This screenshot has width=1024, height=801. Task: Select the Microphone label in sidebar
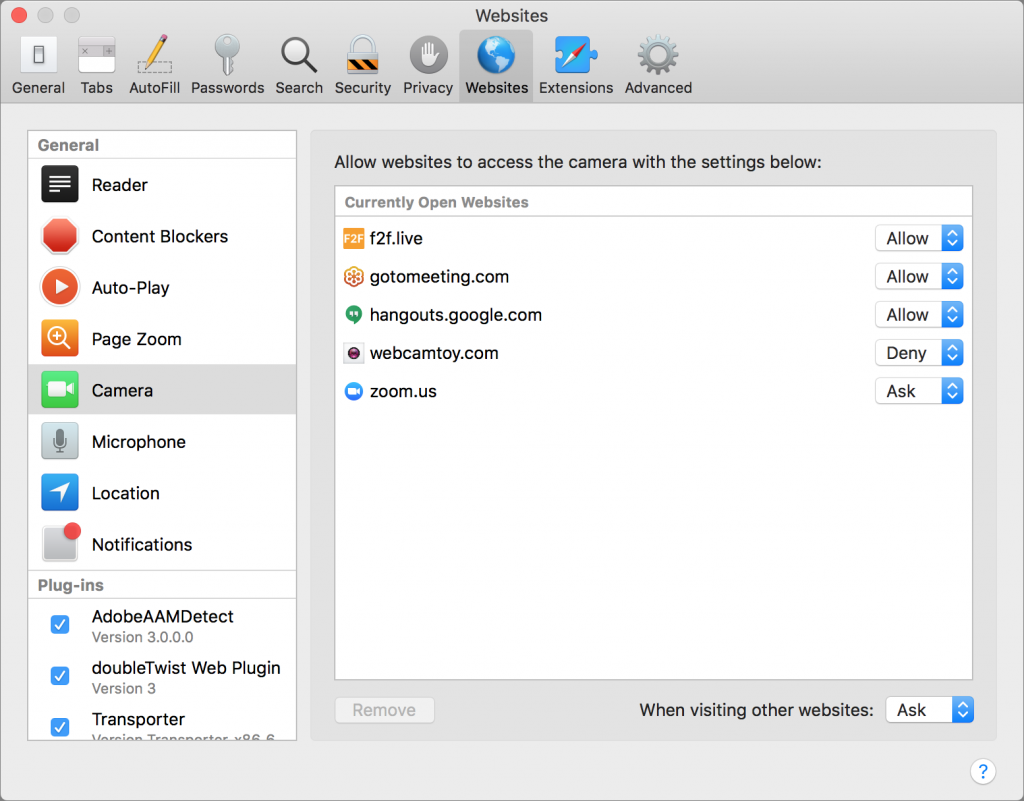(x=138, y=442)
